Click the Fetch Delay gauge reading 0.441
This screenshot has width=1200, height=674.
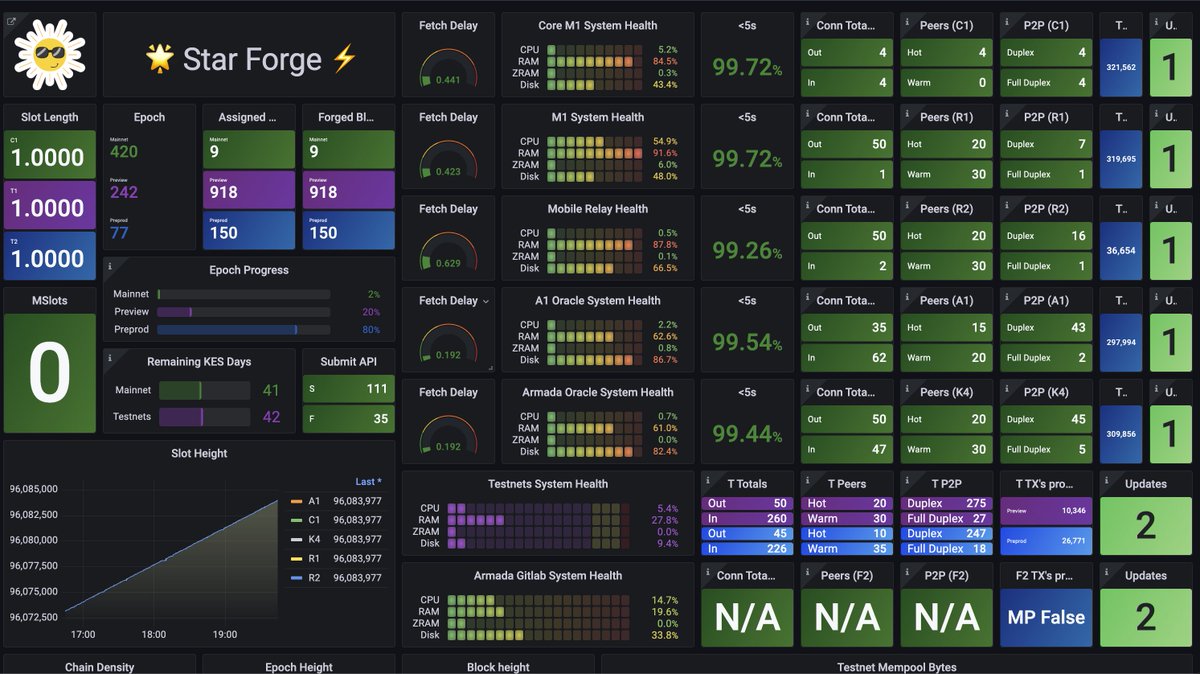[x=448, y=68]
